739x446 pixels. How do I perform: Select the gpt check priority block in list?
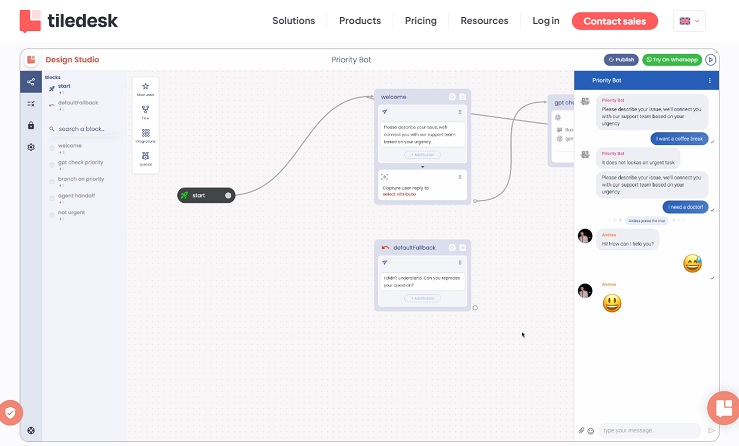click(x=80, y=162)
